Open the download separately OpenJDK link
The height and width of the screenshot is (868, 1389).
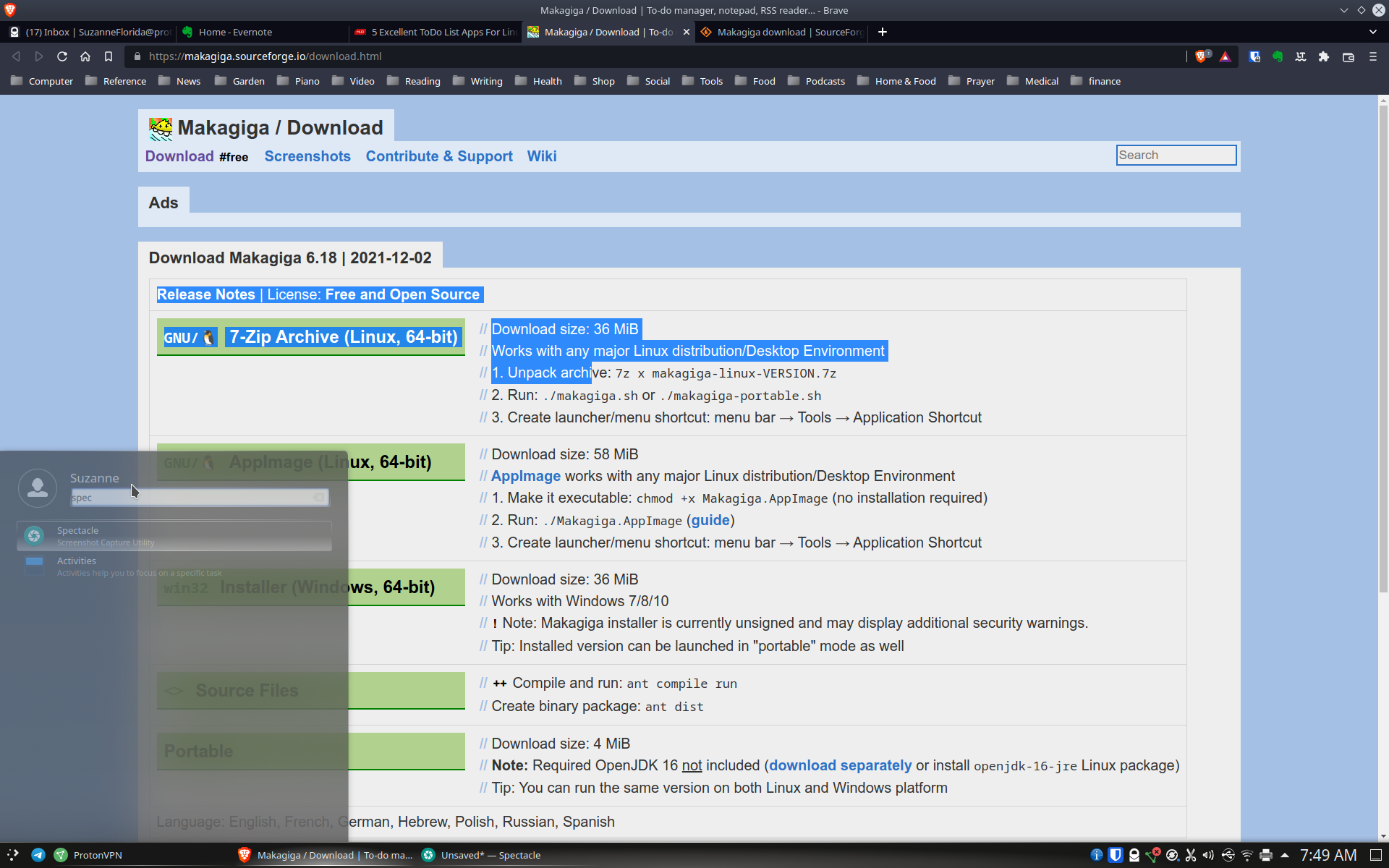tap(841, 765)
